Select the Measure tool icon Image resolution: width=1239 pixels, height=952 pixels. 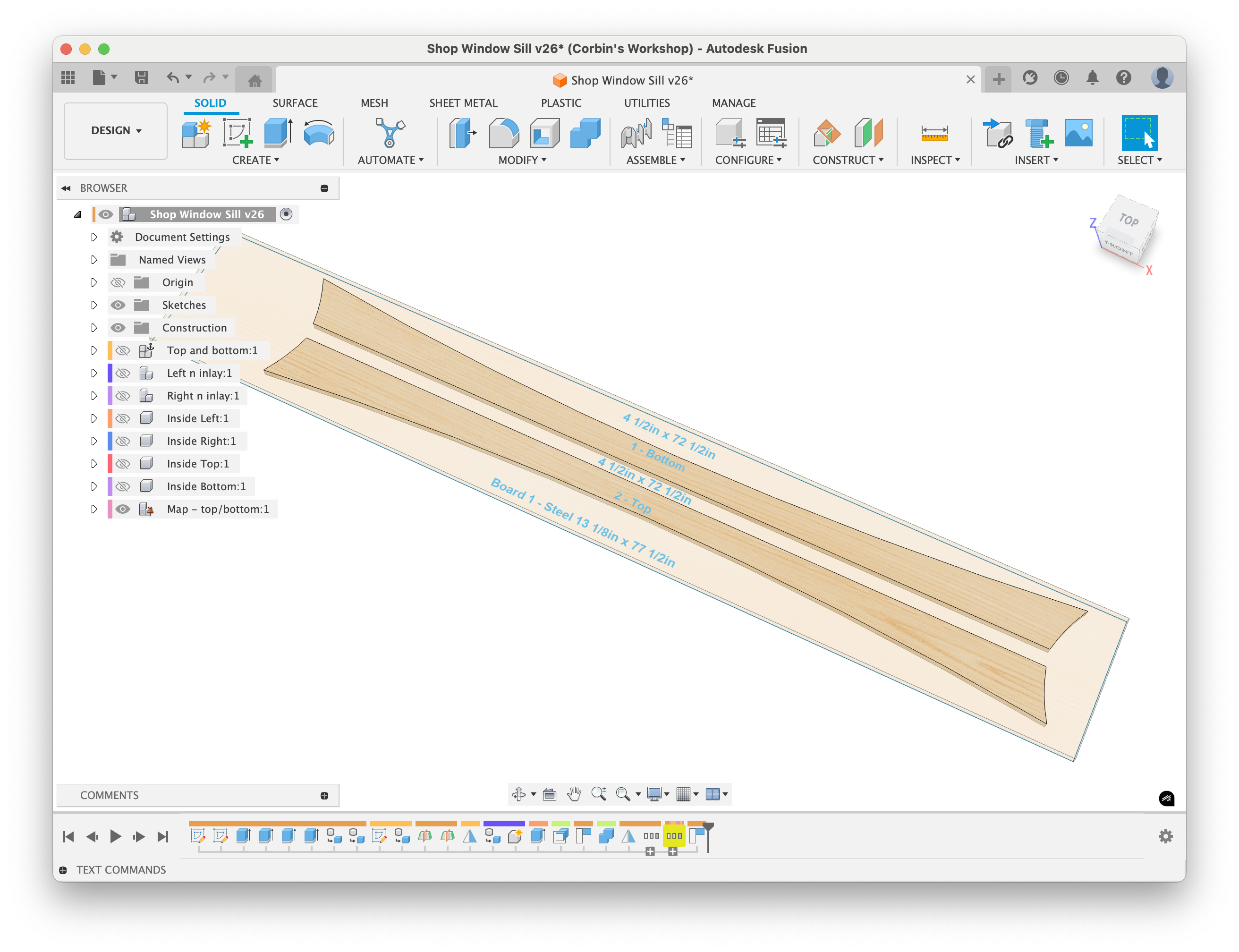tap(935, 134)
